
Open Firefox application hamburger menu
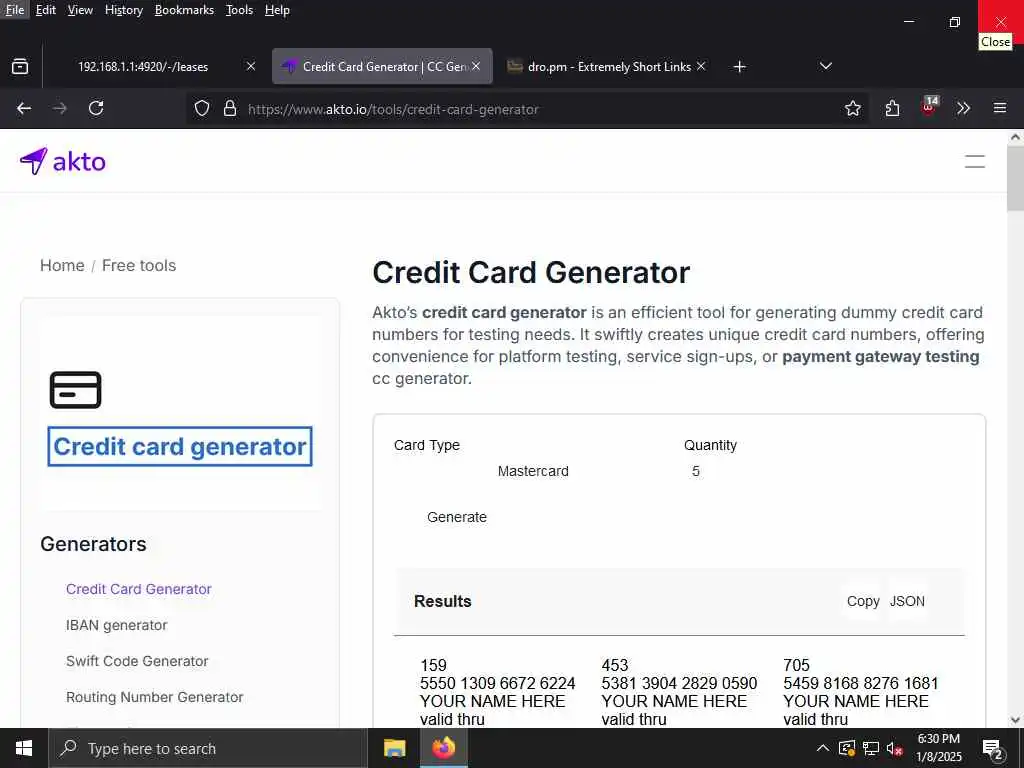[x=1000, y=108]
